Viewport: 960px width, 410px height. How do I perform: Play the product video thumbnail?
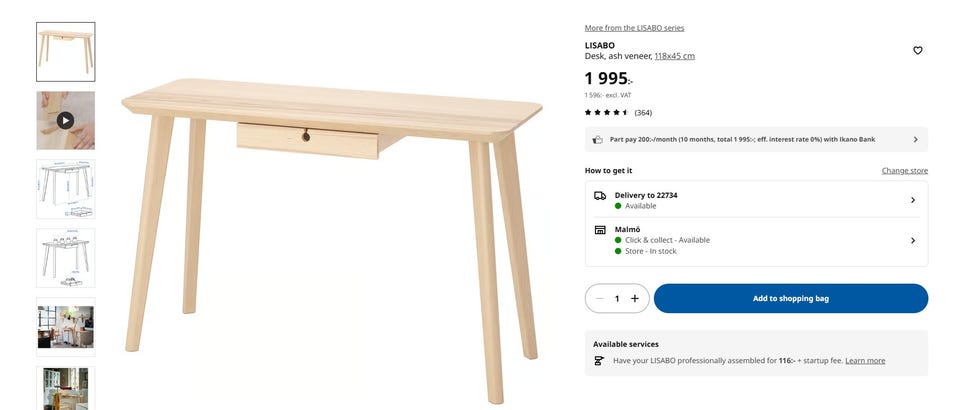66,121
